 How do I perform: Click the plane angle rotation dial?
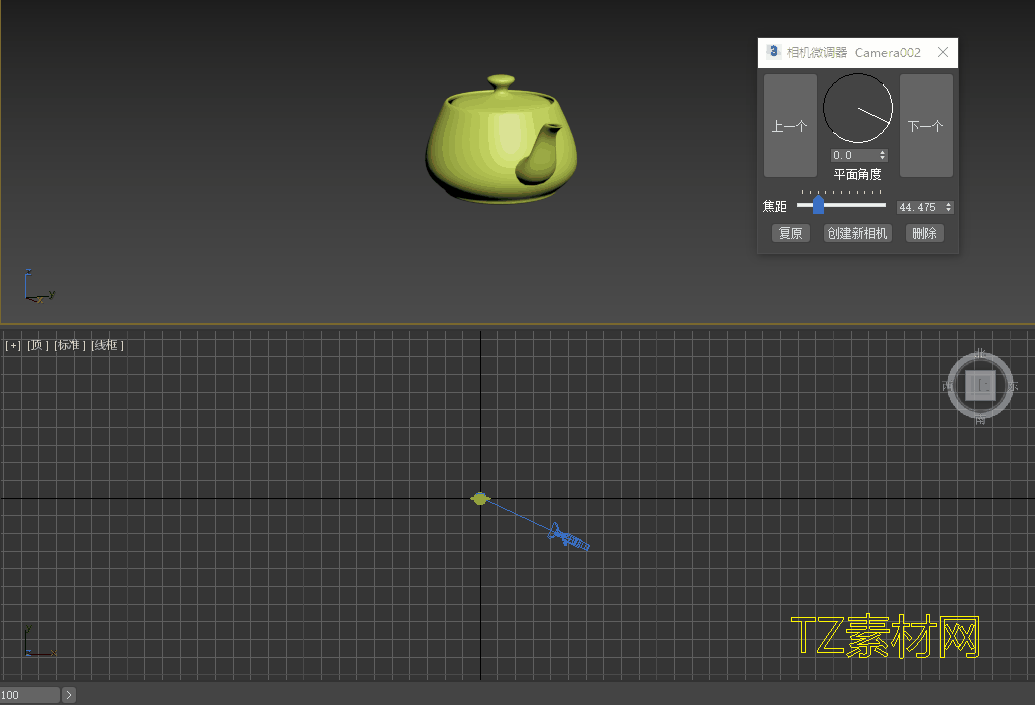click(x=858, y=108)
